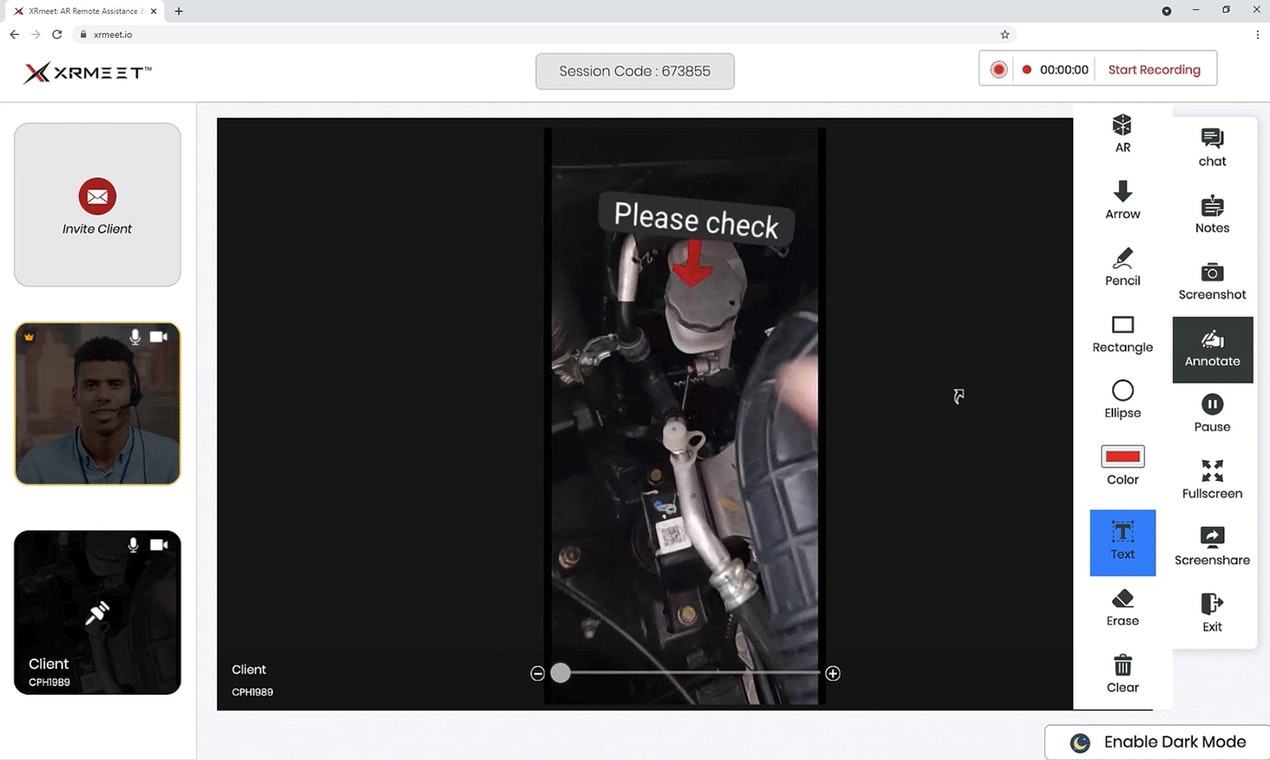Switch to Fullscreen view
Screen dimensions: 1270x760
click(1212, 480)
